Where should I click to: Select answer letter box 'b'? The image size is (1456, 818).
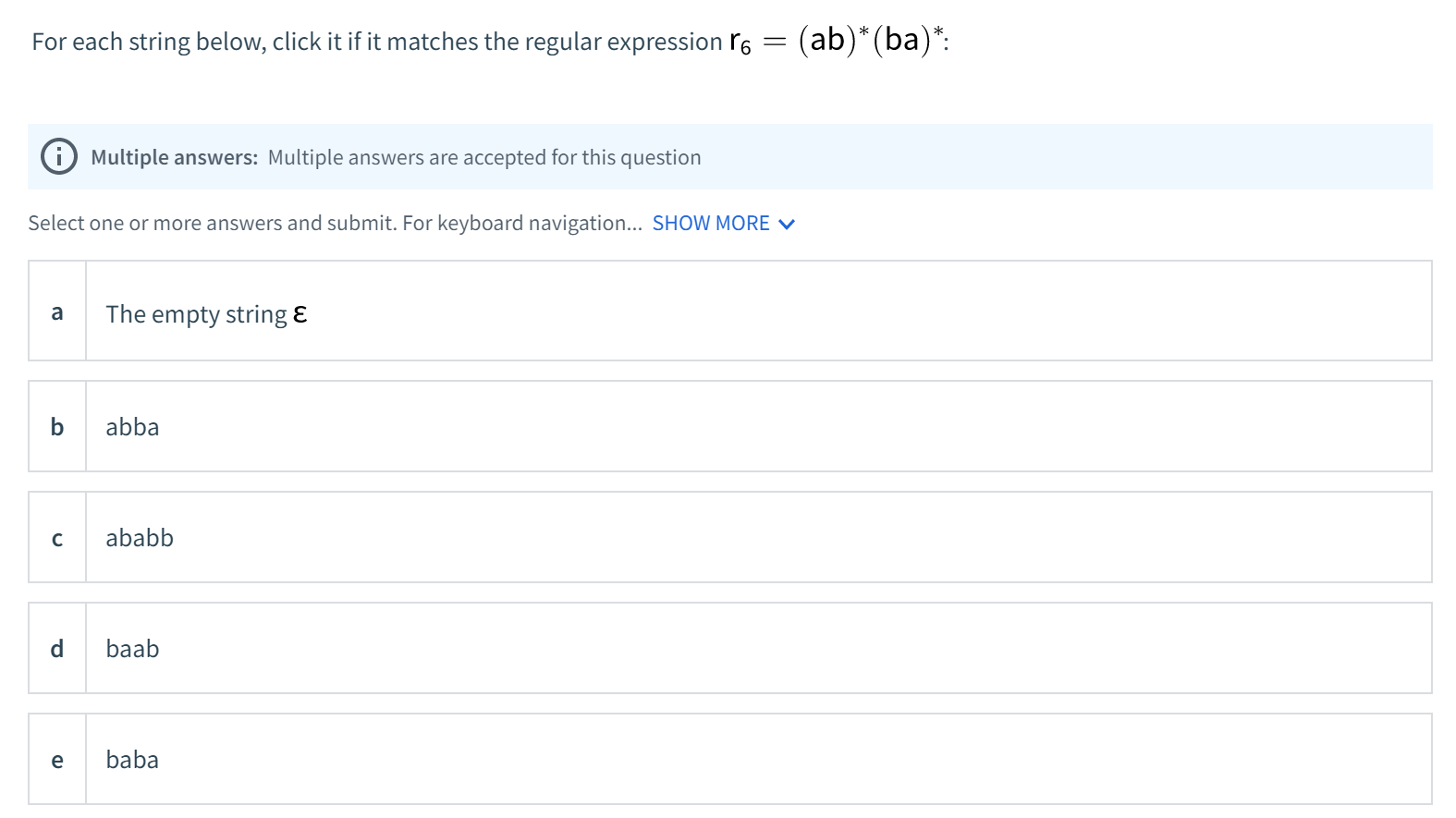pyautogui.click(x=57, y=427)
